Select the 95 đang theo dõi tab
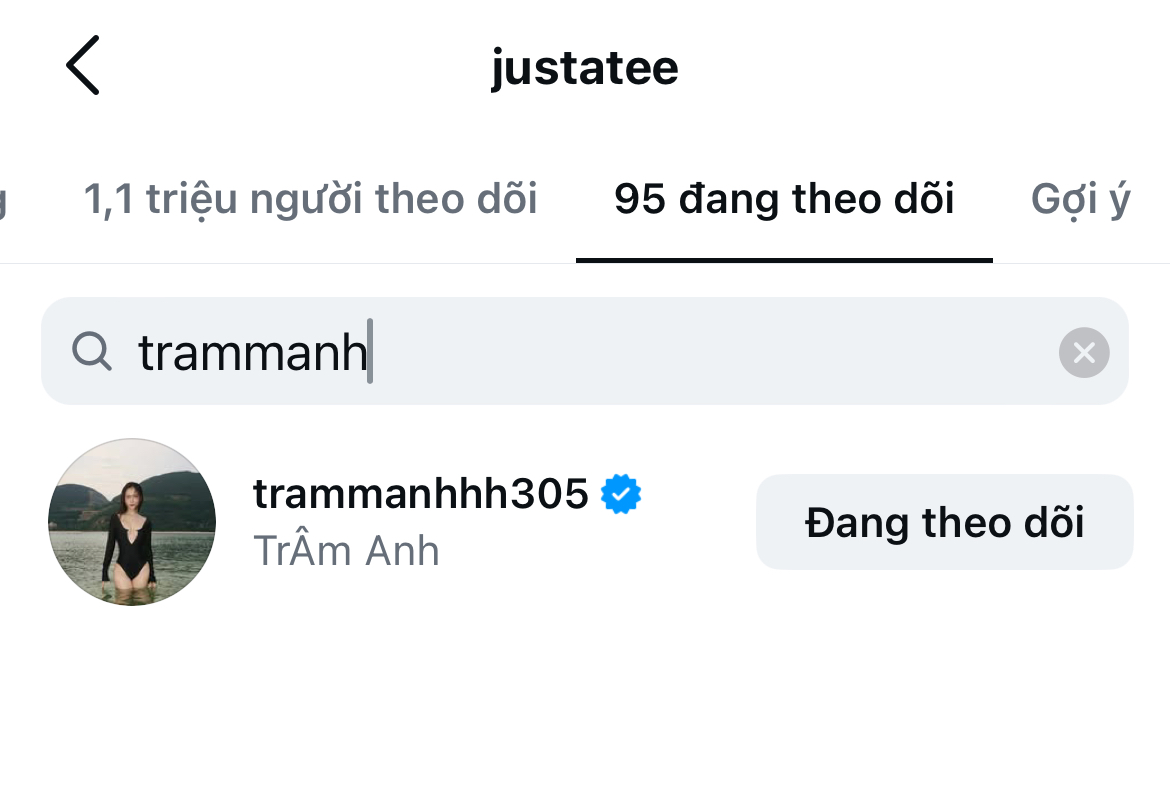The image size is (1170, 811). [x=784, y=200]
